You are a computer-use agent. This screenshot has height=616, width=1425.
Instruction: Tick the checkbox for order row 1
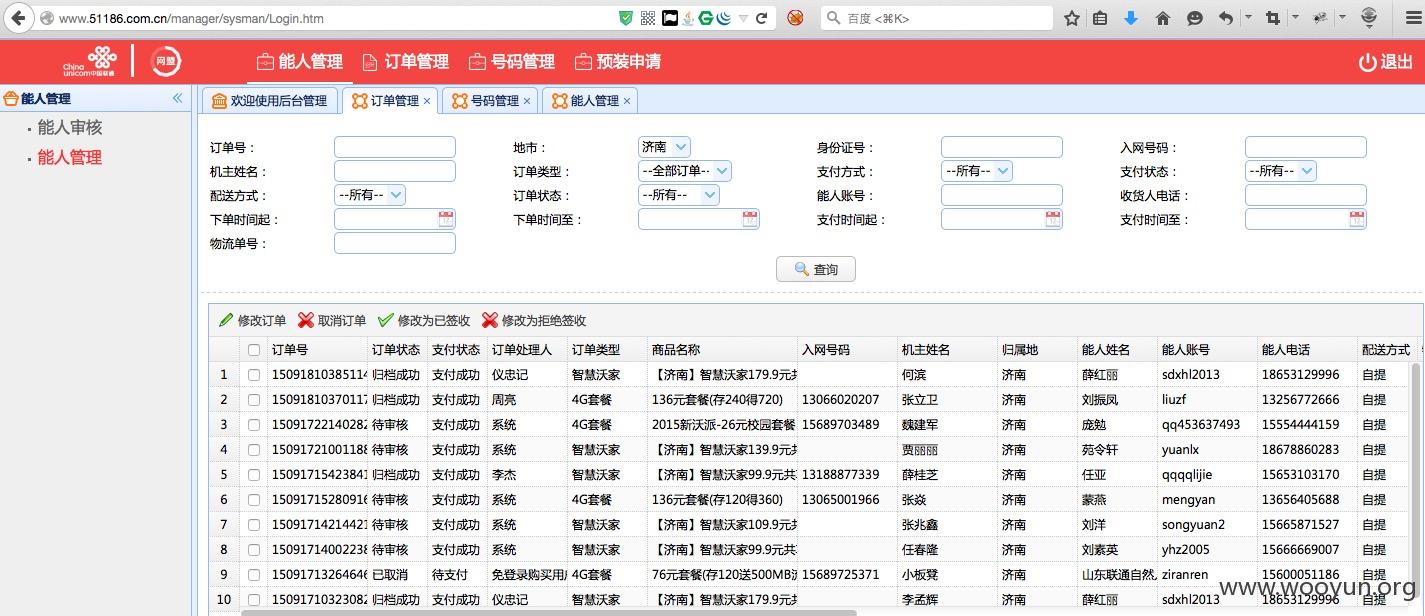[254, 375]
